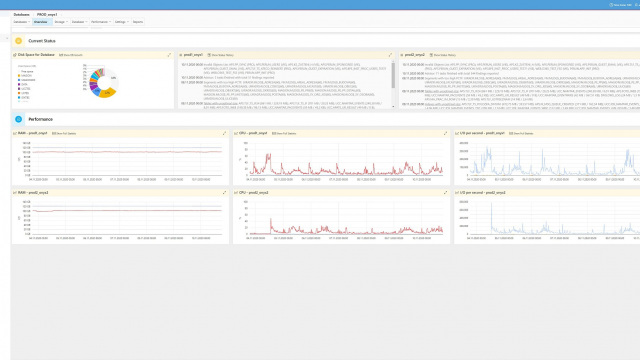
Task: Maximize the prod1_onyx1 status panel
Action: (390, 55)
